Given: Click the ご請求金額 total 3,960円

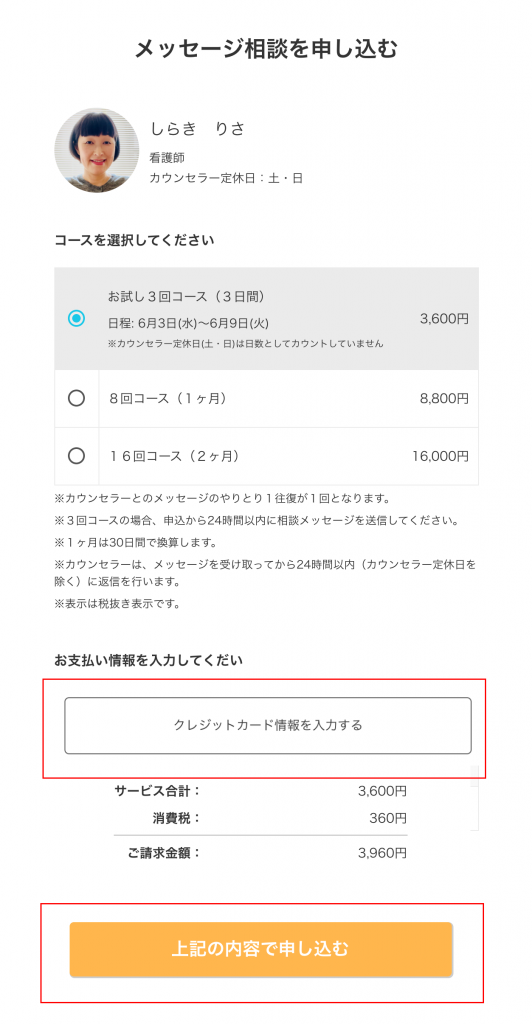Looking at the screenshot, I should click(x=383, y=853).
